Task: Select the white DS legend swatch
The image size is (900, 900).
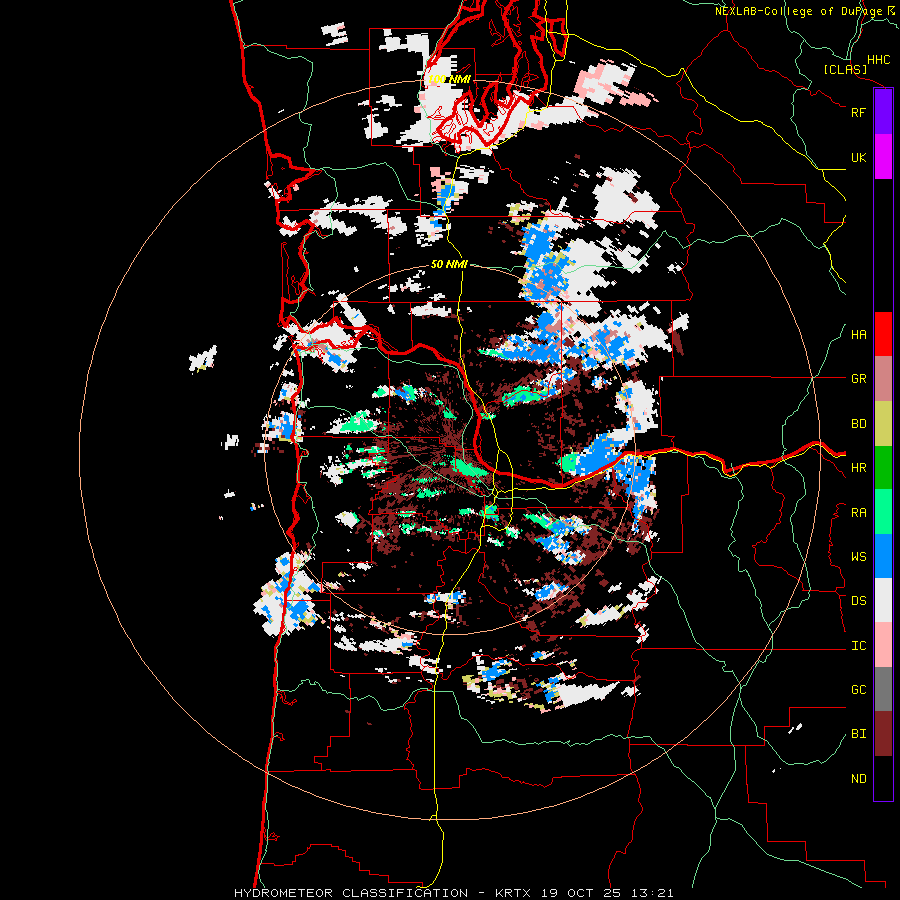Action: pos(883,600)
